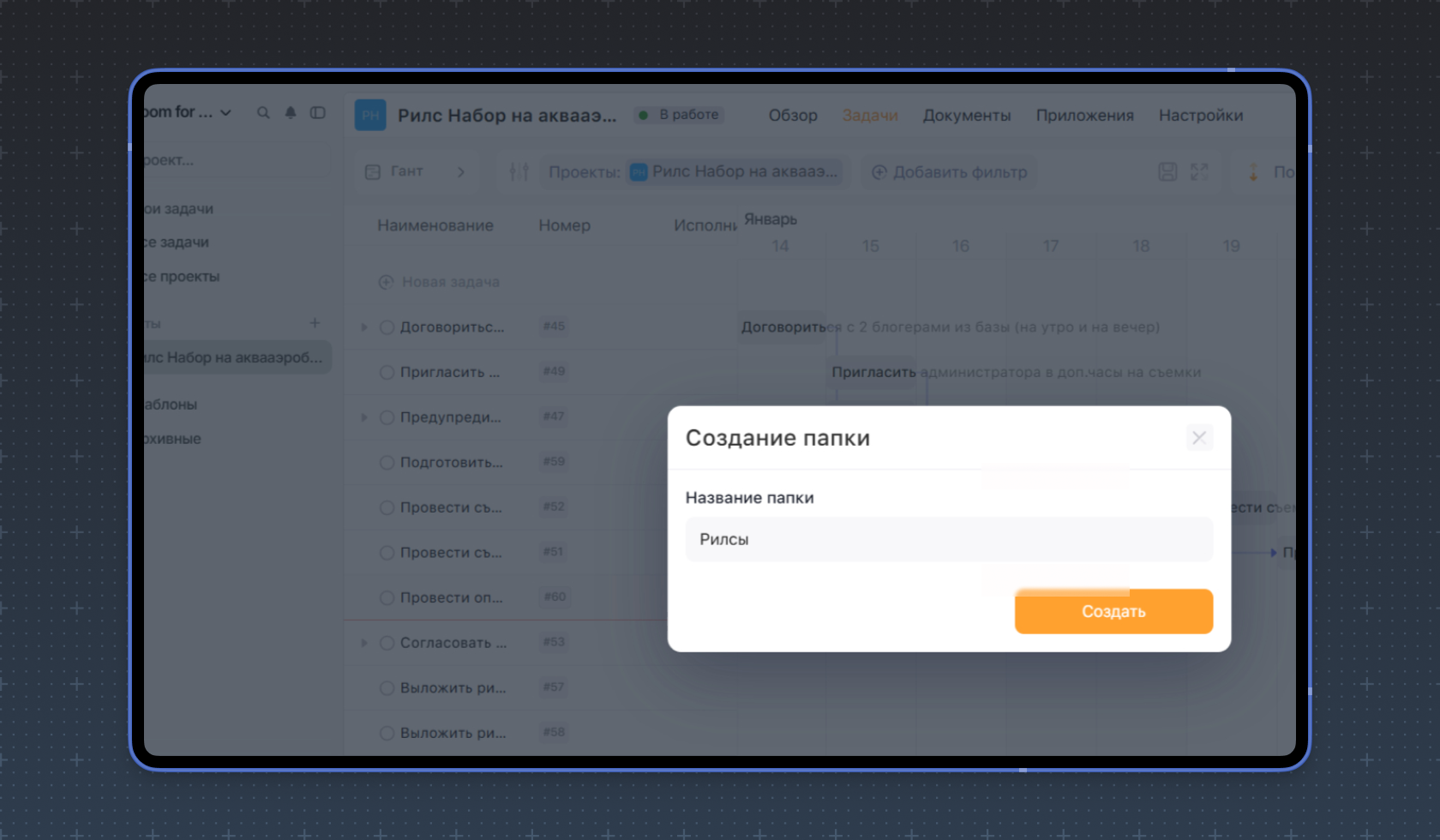
Task: Expand the Договориться task #45 subtasks
Action: tap(364, 327)
